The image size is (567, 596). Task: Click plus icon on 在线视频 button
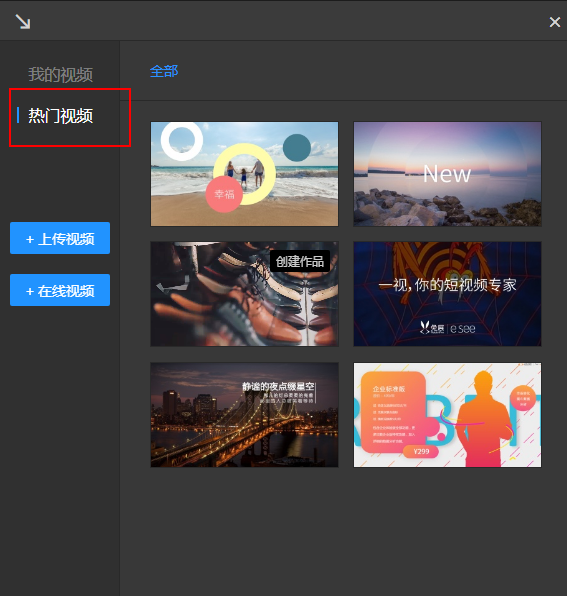[x=30, y=291]
